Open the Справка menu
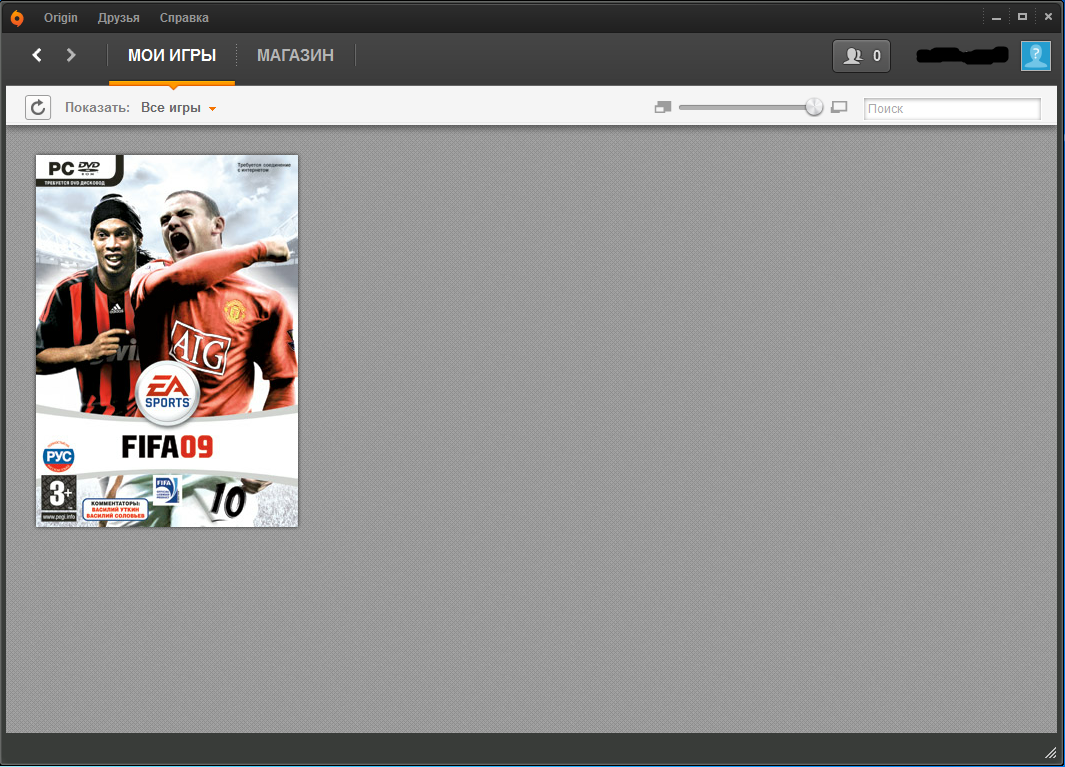This screenshot has width=1065, height=767. [184, 18]
